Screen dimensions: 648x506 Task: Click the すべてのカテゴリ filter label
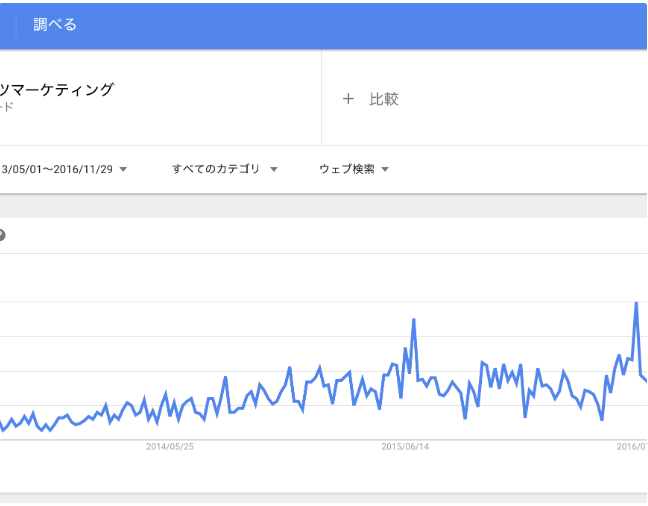pyautogui.click(x=216, y=169)
